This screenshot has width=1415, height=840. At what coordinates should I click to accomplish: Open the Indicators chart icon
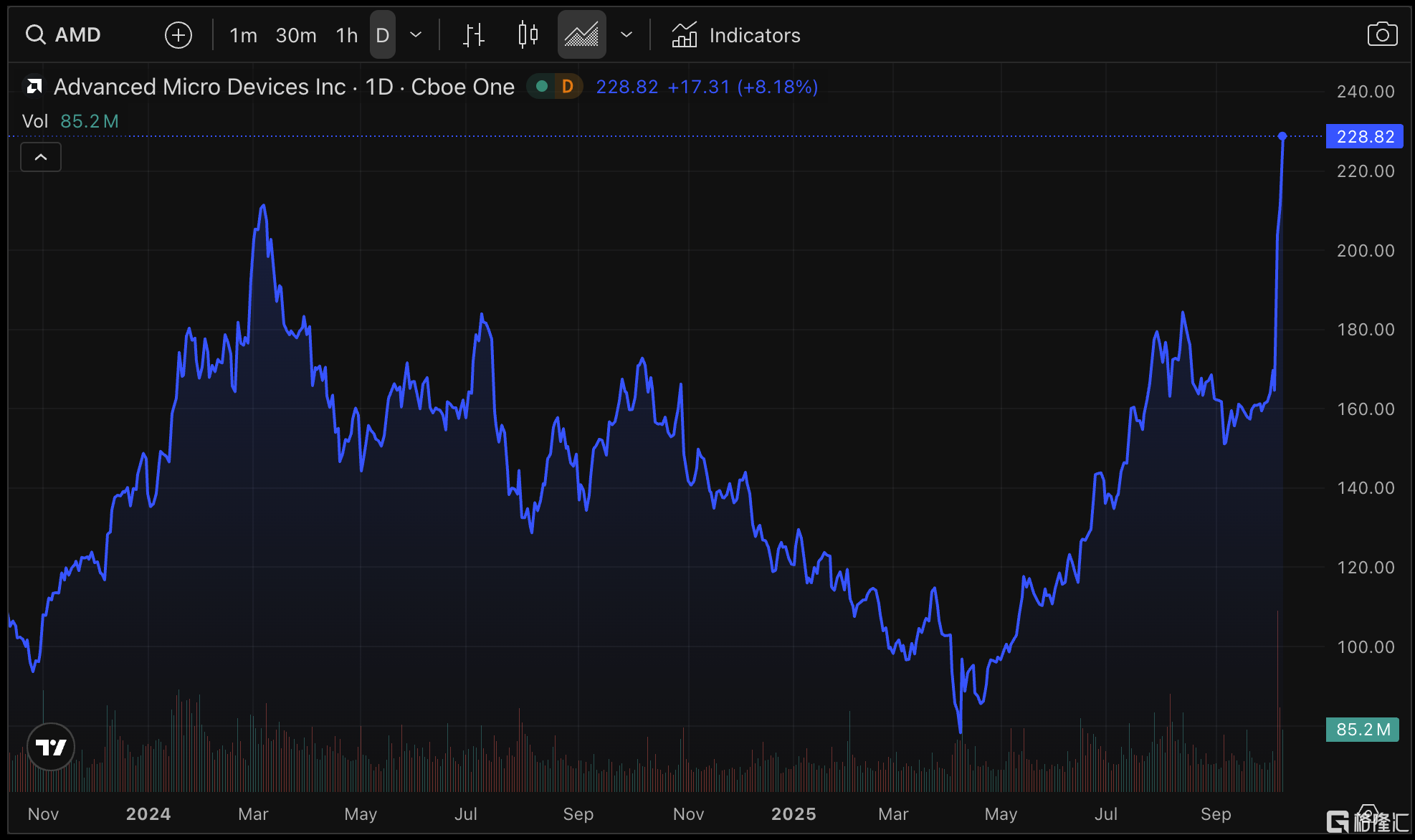point(684,34)
